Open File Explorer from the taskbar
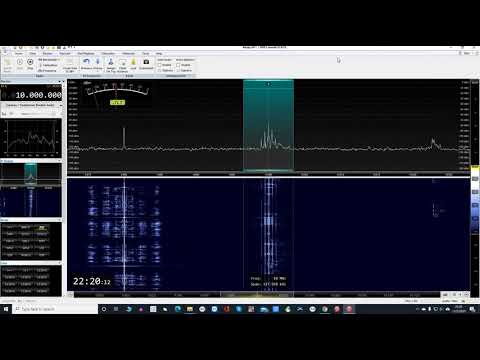The width and height of the screenshot is (480, 360). point(190,309)
